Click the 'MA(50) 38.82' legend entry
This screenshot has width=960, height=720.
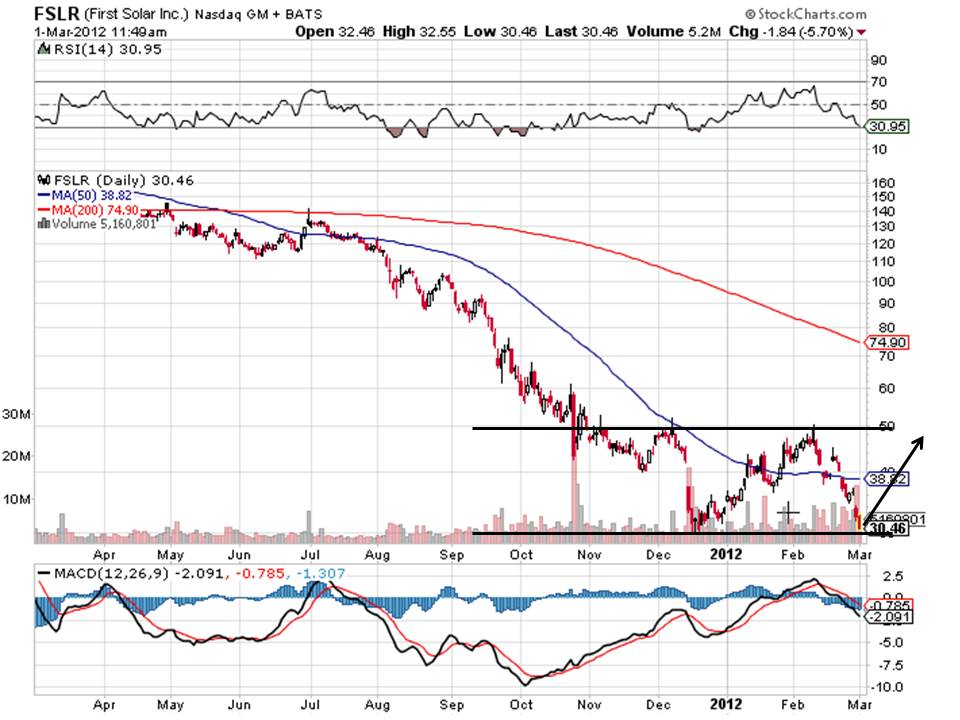92,195
